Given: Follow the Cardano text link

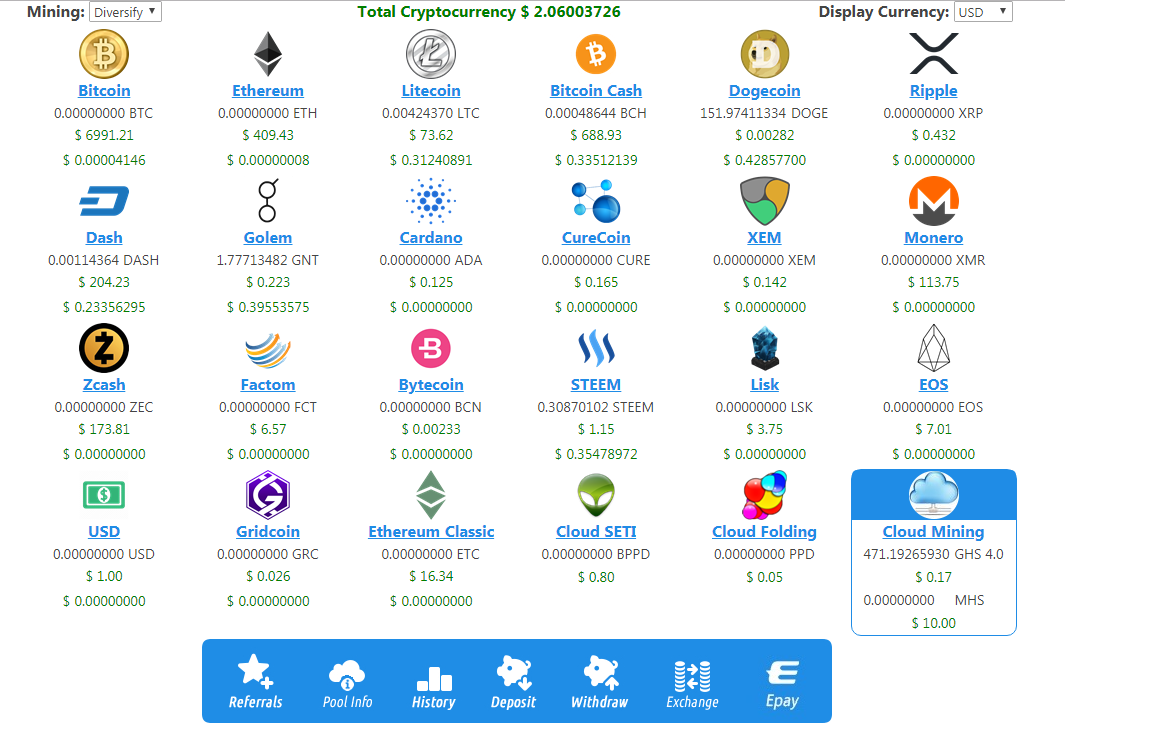Looking at the screenshot, I should click(x=431, y=237).
